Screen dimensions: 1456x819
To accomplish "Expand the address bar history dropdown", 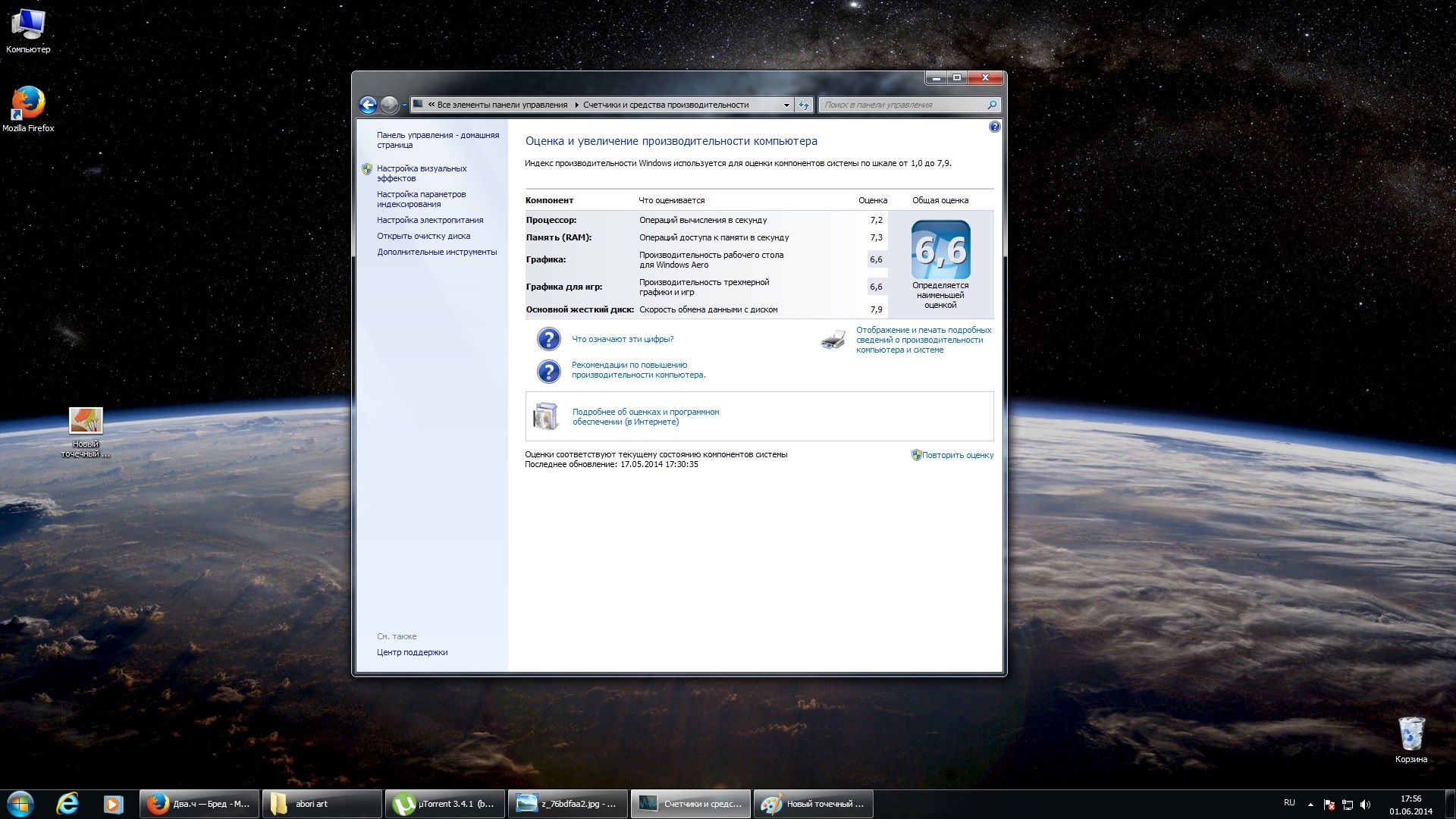I will 786,105.
